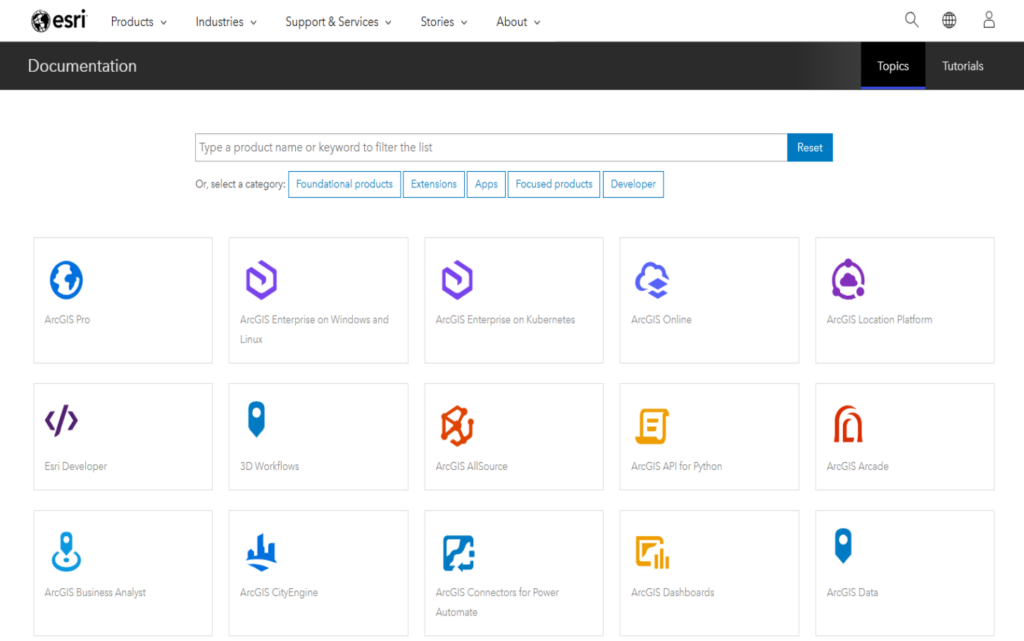Focus the product name filter field

click(491, 148)
